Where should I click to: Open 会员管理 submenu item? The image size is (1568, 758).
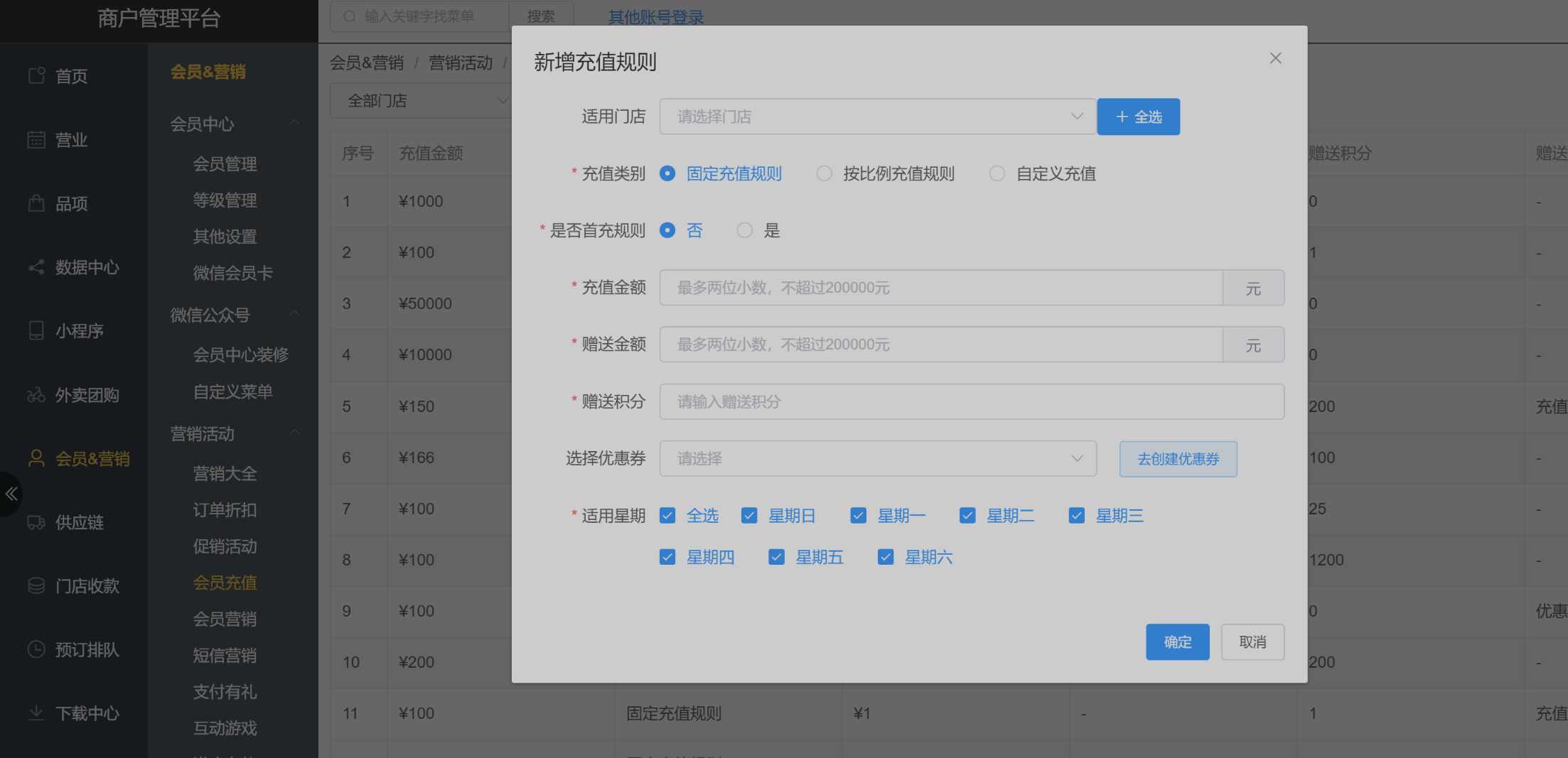(225, 164)
